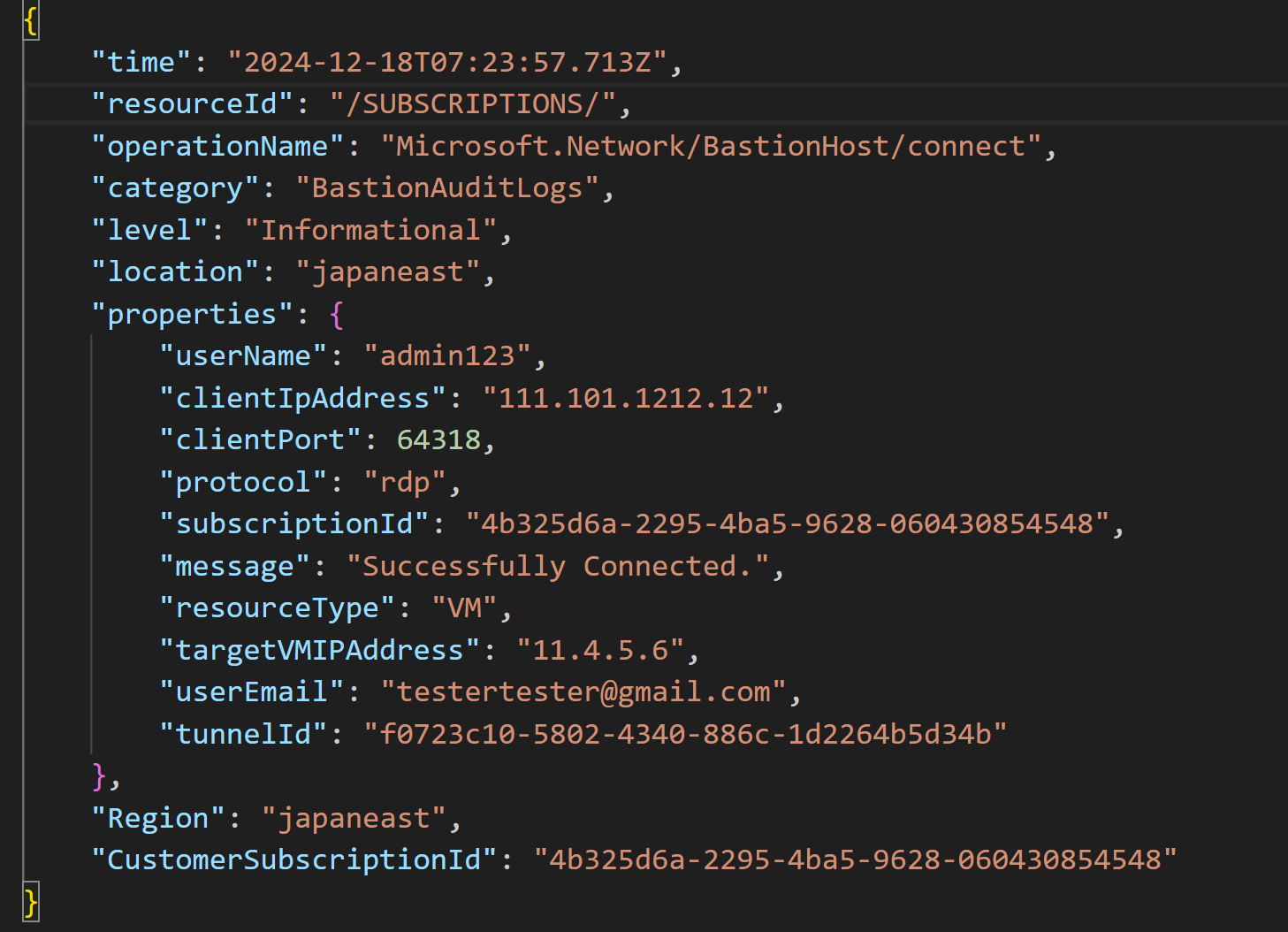Screen dimensions: 1288x932
Task: Select the japaneast value on the Region line
Action: point(354,818)
